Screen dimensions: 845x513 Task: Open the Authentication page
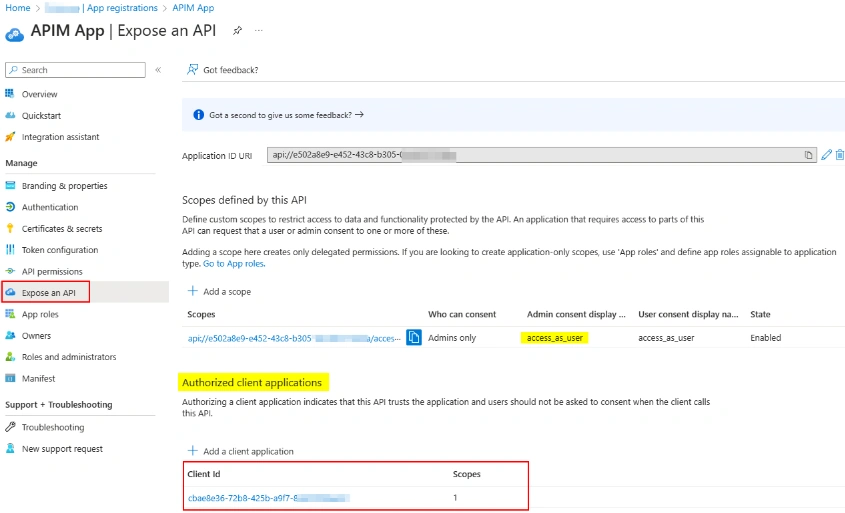pos(50,207)
